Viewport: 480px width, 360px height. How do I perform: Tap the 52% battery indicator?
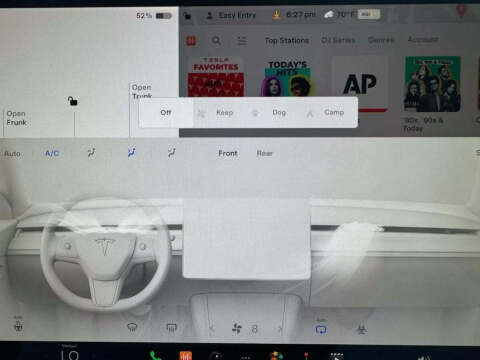154,15
